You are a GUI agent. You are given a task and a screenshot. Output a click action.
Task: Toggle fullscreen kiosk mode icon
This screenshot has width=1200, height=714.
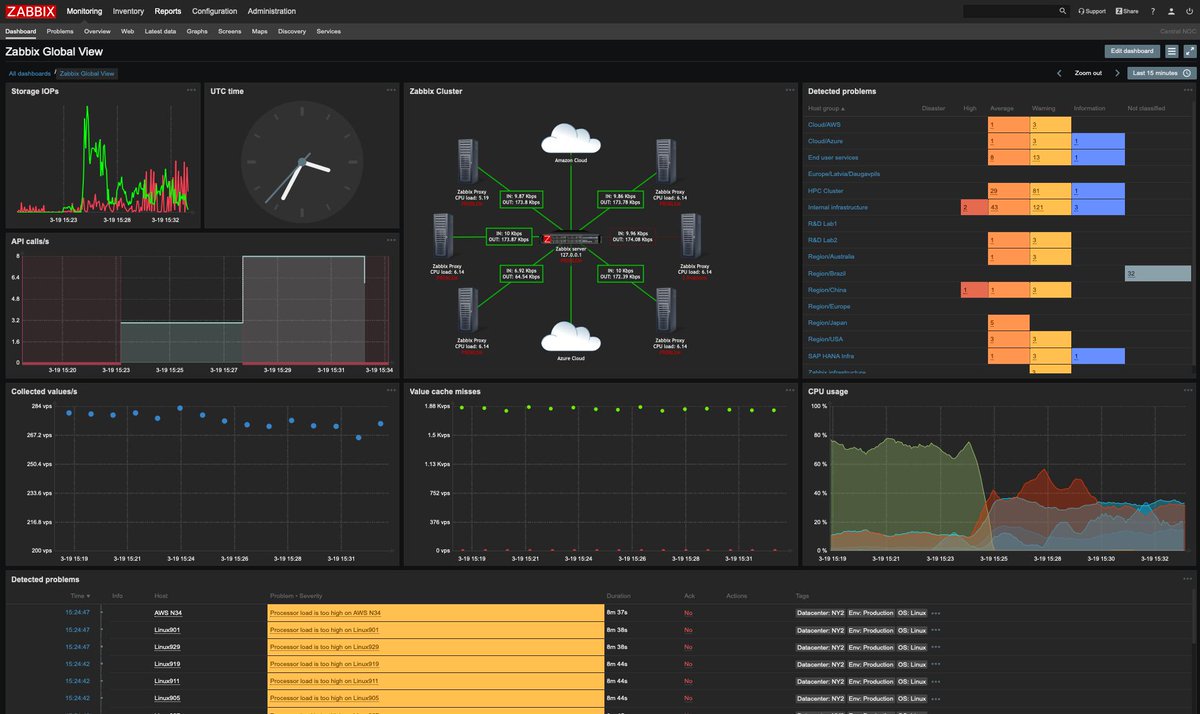point(1190,51)
